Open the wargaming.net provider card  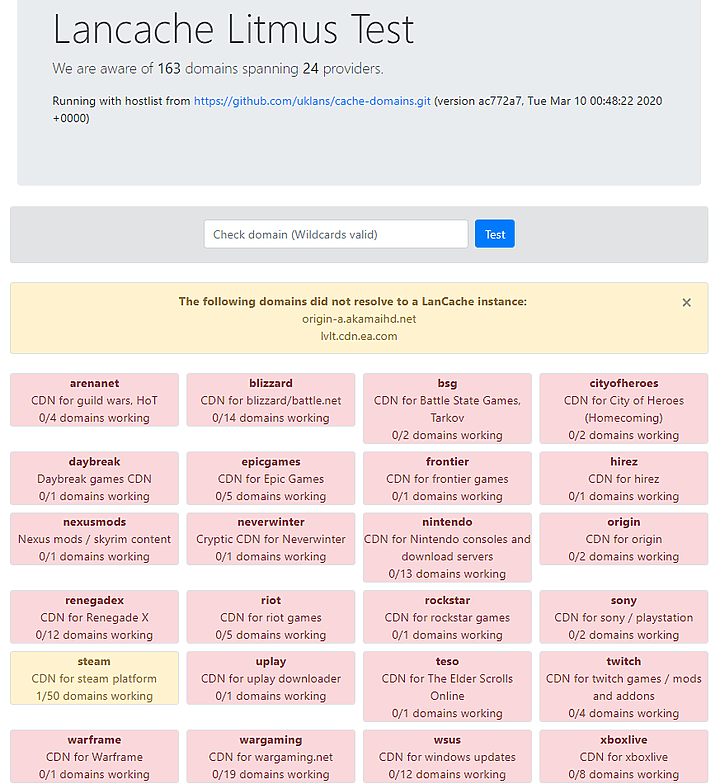click(271, 756)
